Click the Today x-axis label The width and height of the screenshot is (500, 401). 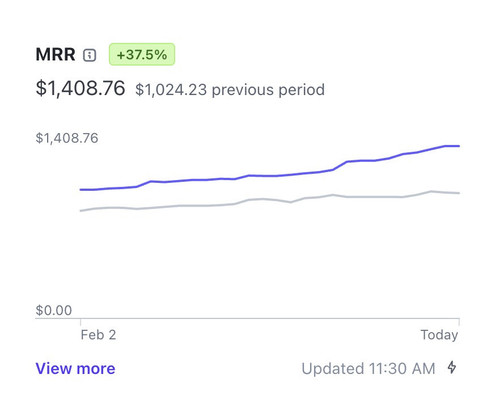439,335
